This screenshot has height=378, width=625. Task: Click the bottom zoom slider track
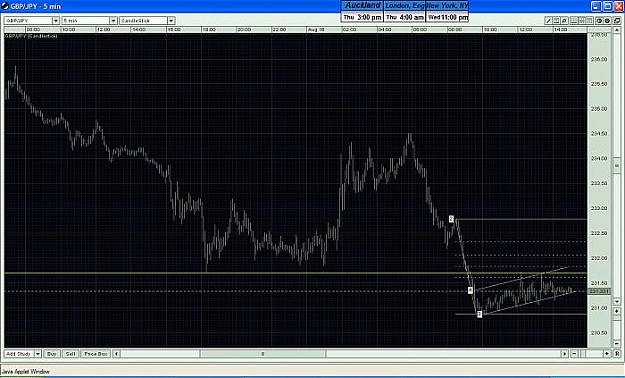coord(591,354)
